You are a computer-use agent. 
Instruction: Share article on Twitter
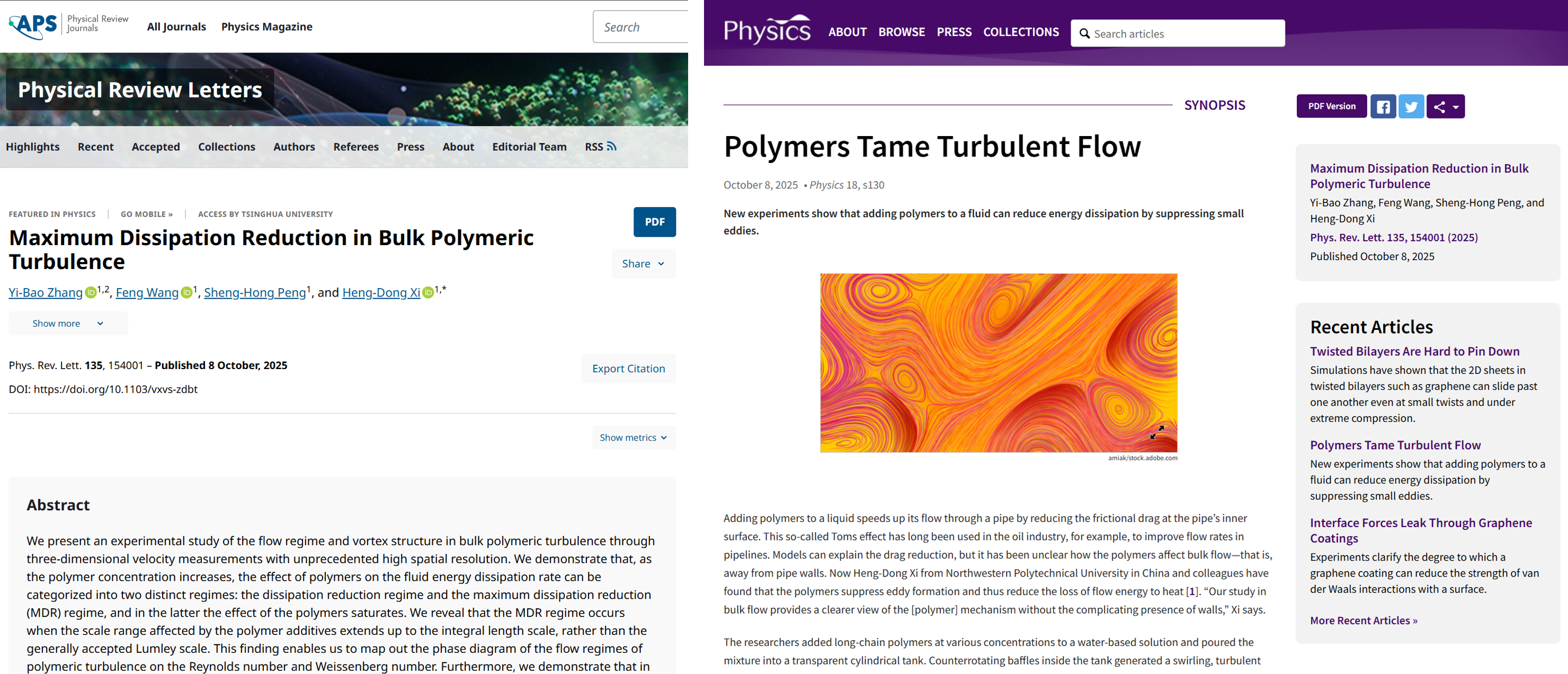tap(1411, 106)
